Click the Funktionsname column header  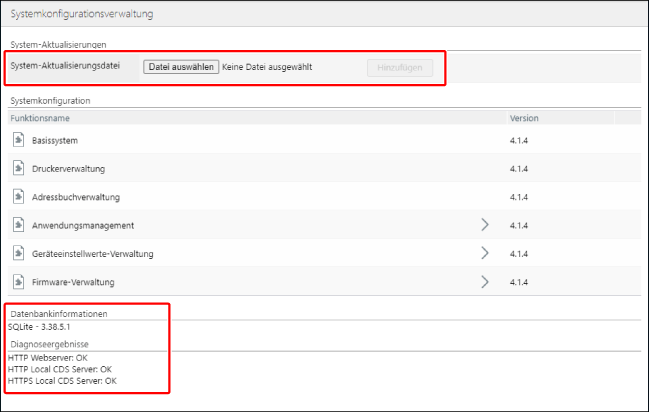click(41, 117)
